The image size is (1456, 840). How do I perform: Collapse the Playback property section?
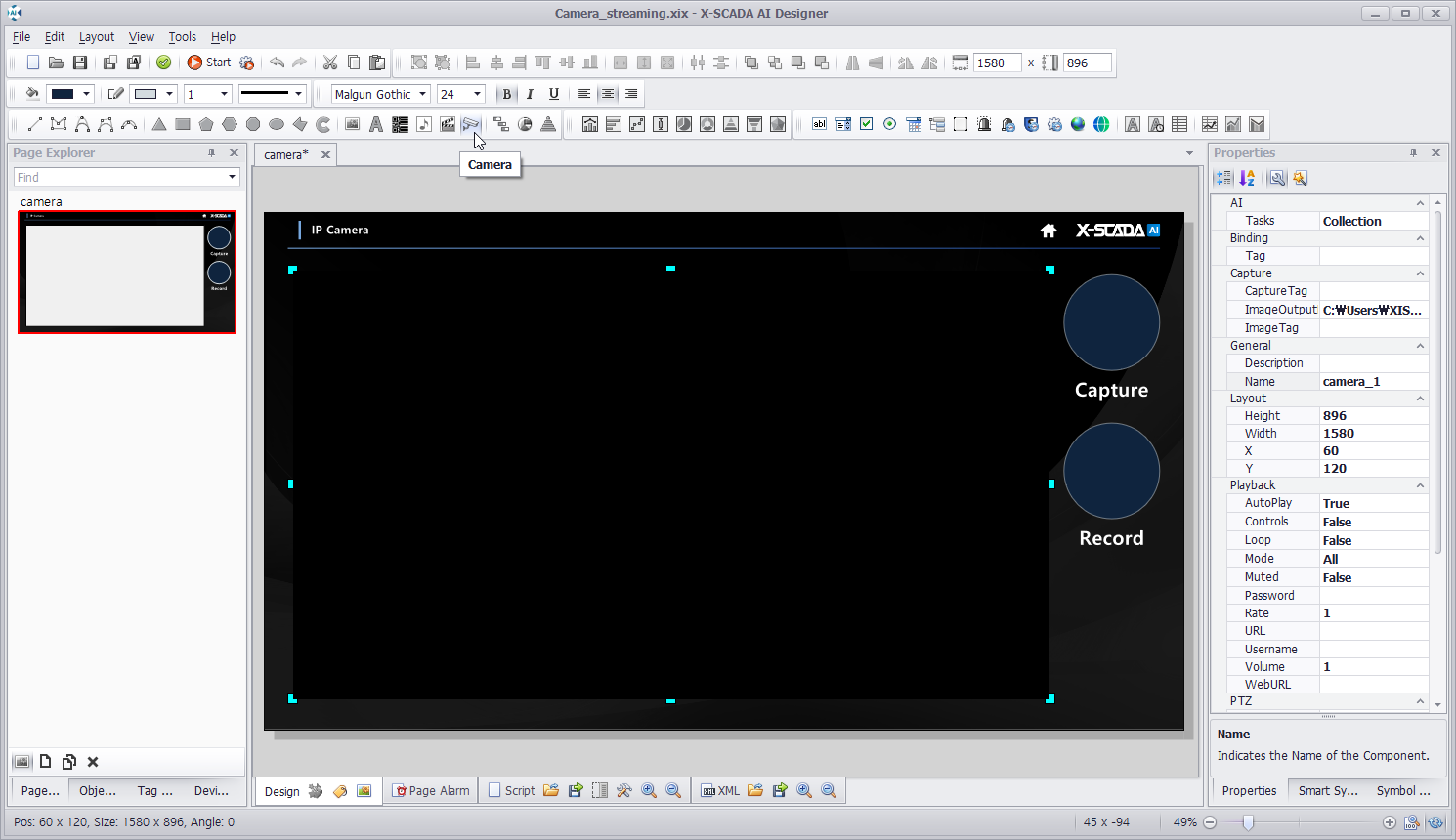(x=1420, y=485)
